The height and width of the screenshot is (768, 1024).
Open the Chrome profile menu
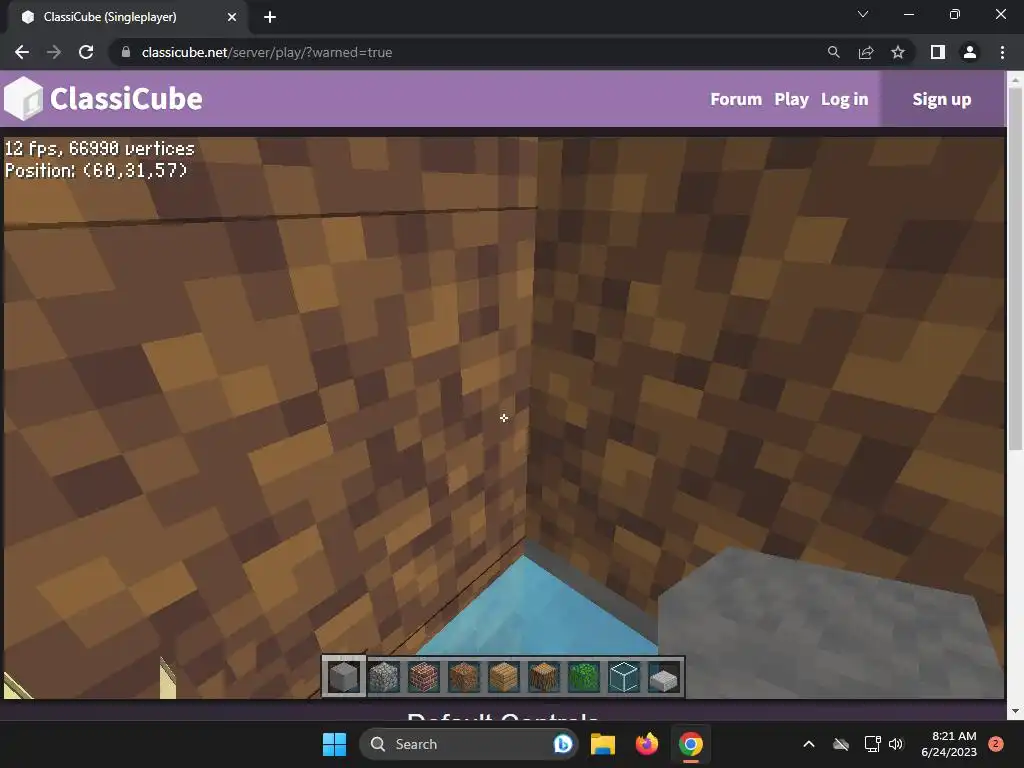pyautogui.click(x=970, y=52)
